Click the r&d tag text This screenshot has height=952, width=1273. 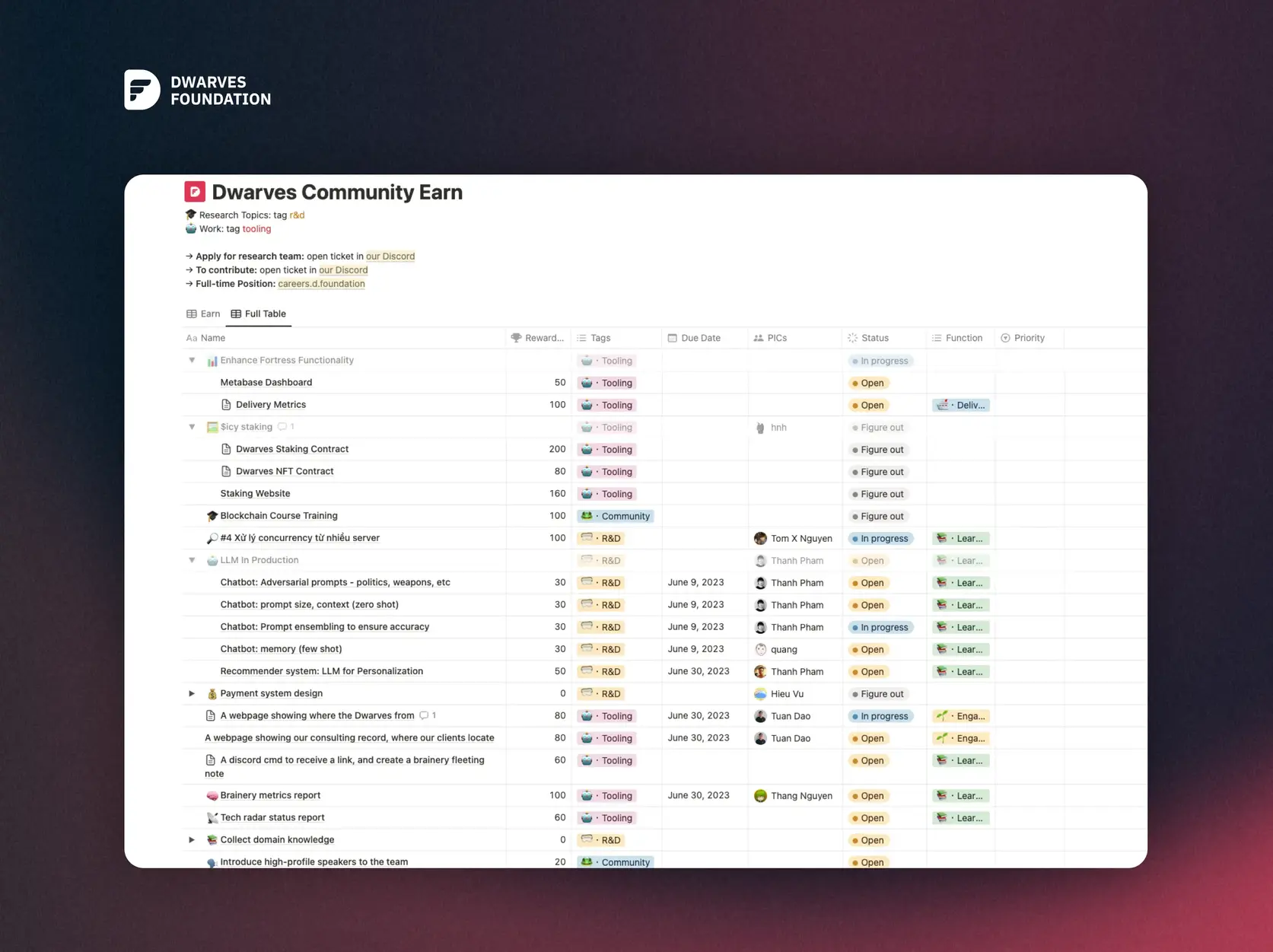[297, 215]
